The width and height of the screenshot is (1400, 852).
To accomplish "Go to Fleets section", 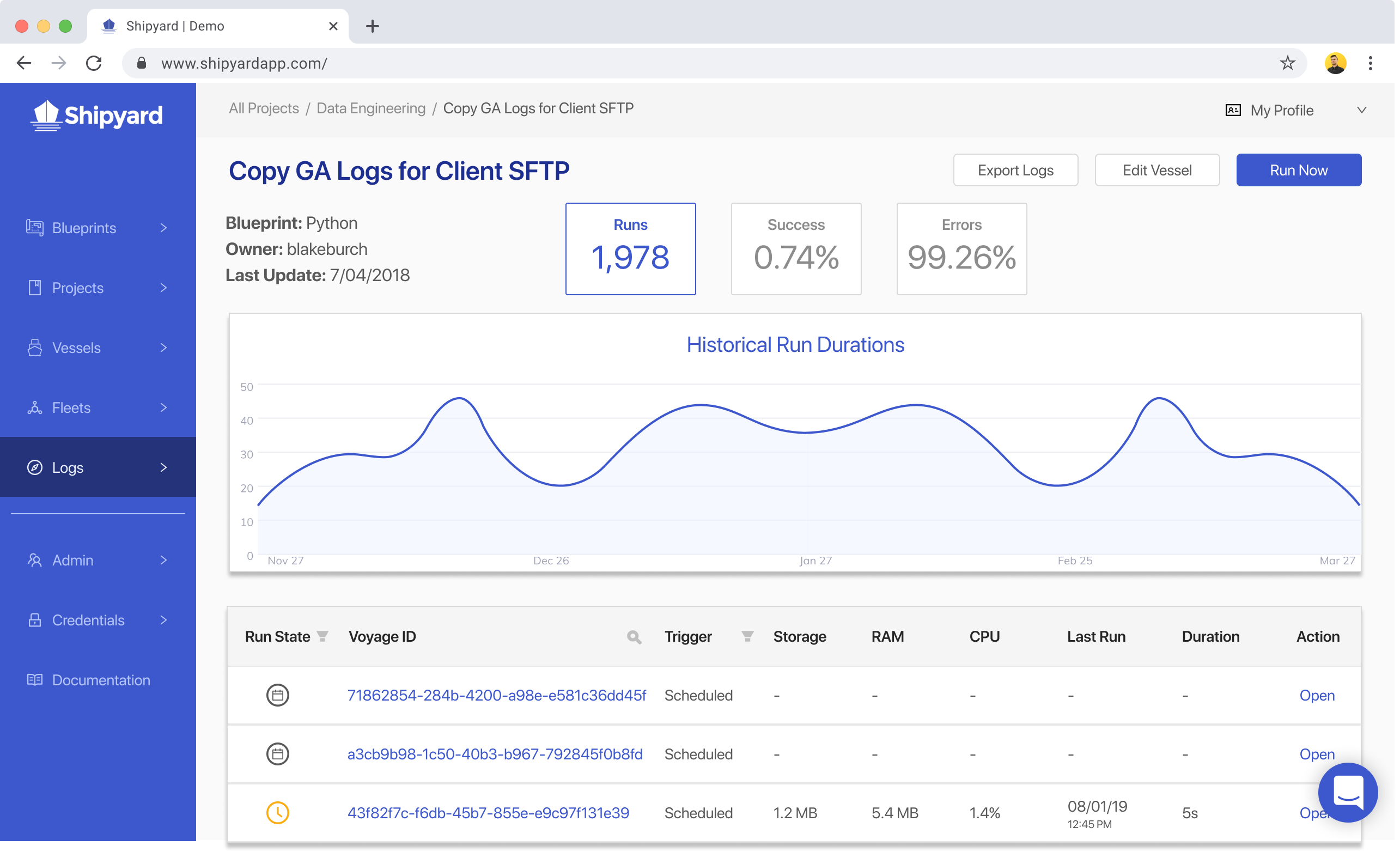I will pos(98,408).
